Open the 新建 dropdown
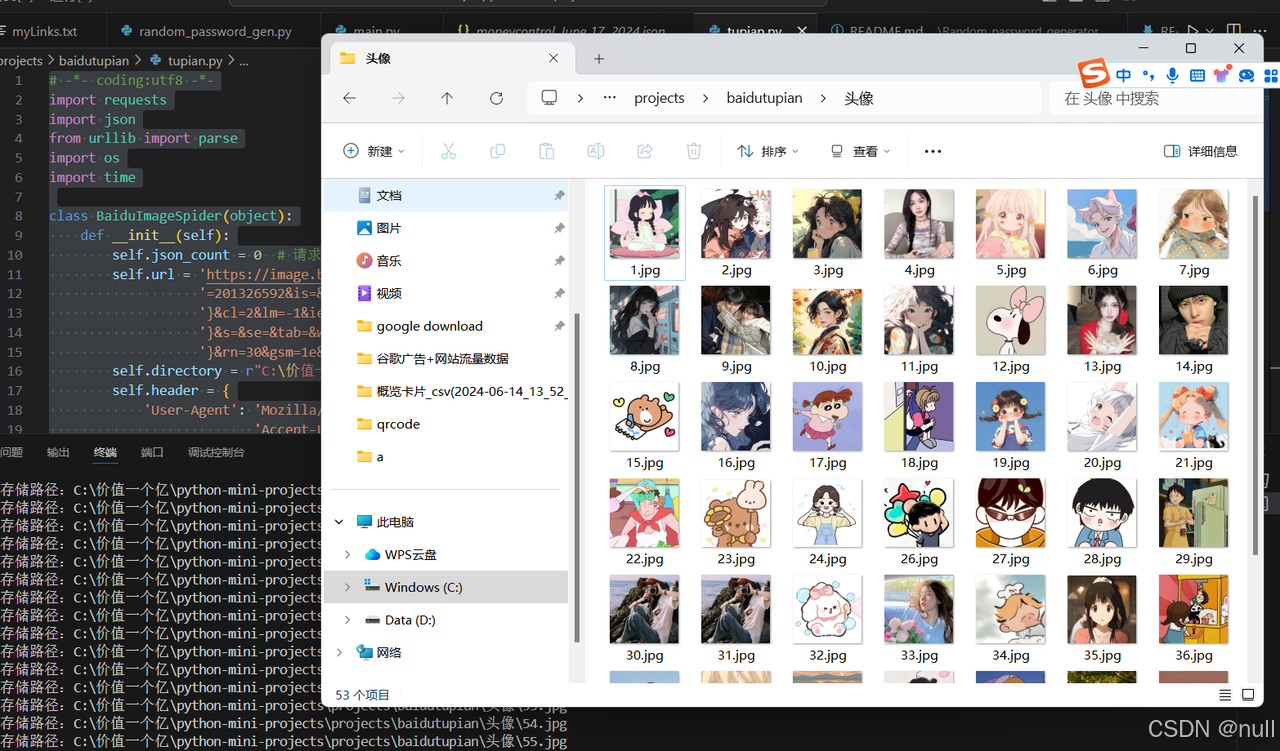Viewport: 1280px width, 751px height. [374, 151]
